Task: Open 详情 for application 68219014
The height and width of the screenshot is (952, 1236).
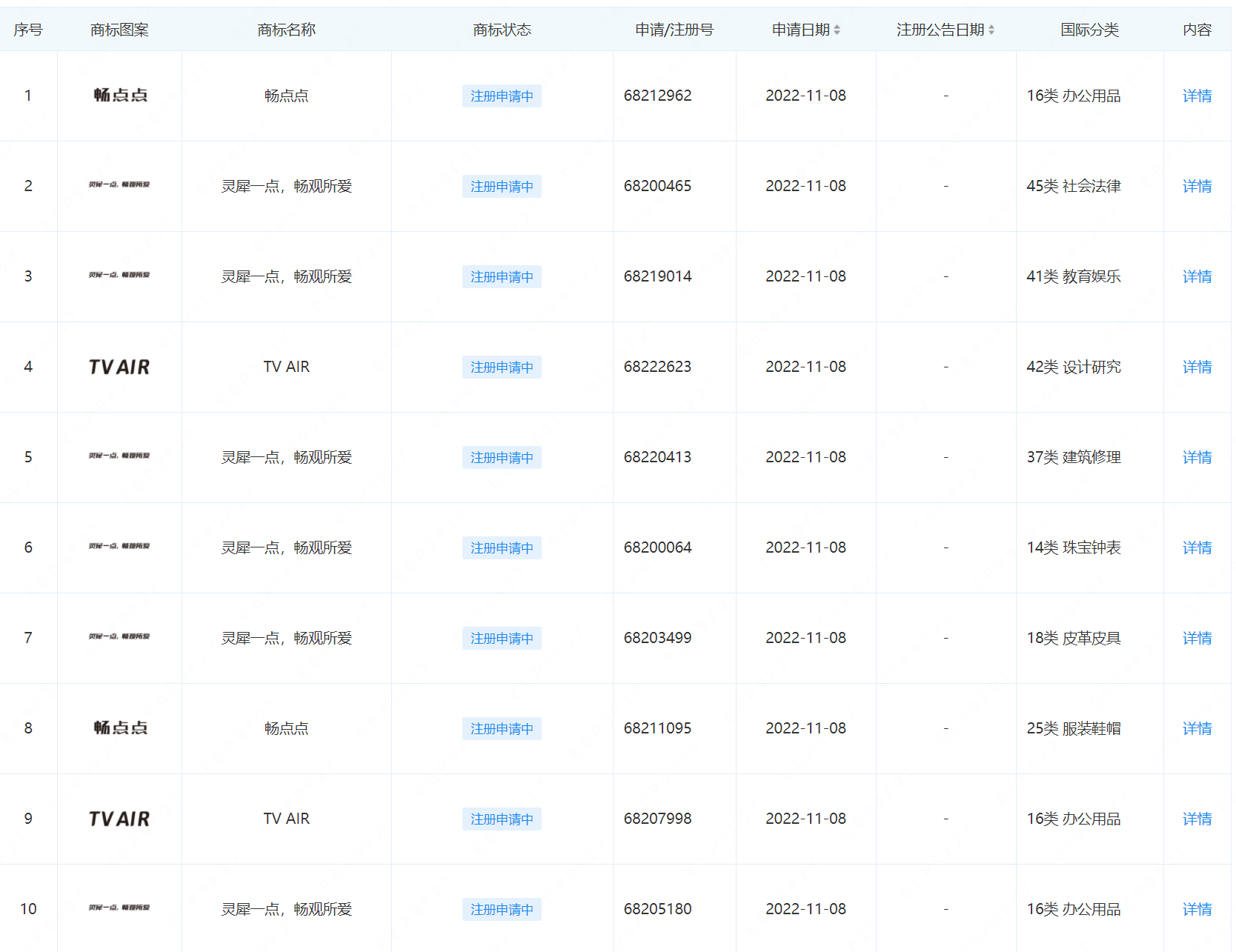Action: [1197, 276]
